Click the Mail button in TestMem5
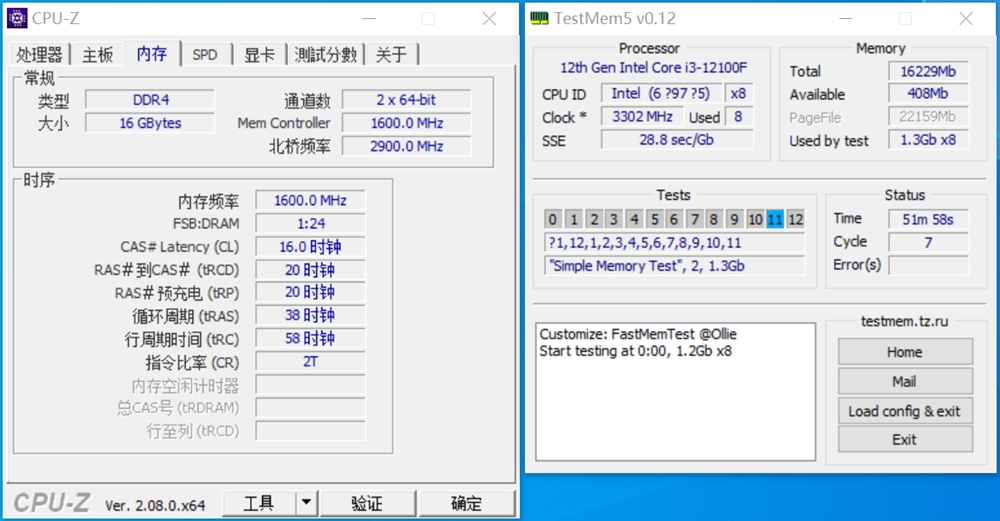Screen dimensions: 1000x521 pos(905,381)
